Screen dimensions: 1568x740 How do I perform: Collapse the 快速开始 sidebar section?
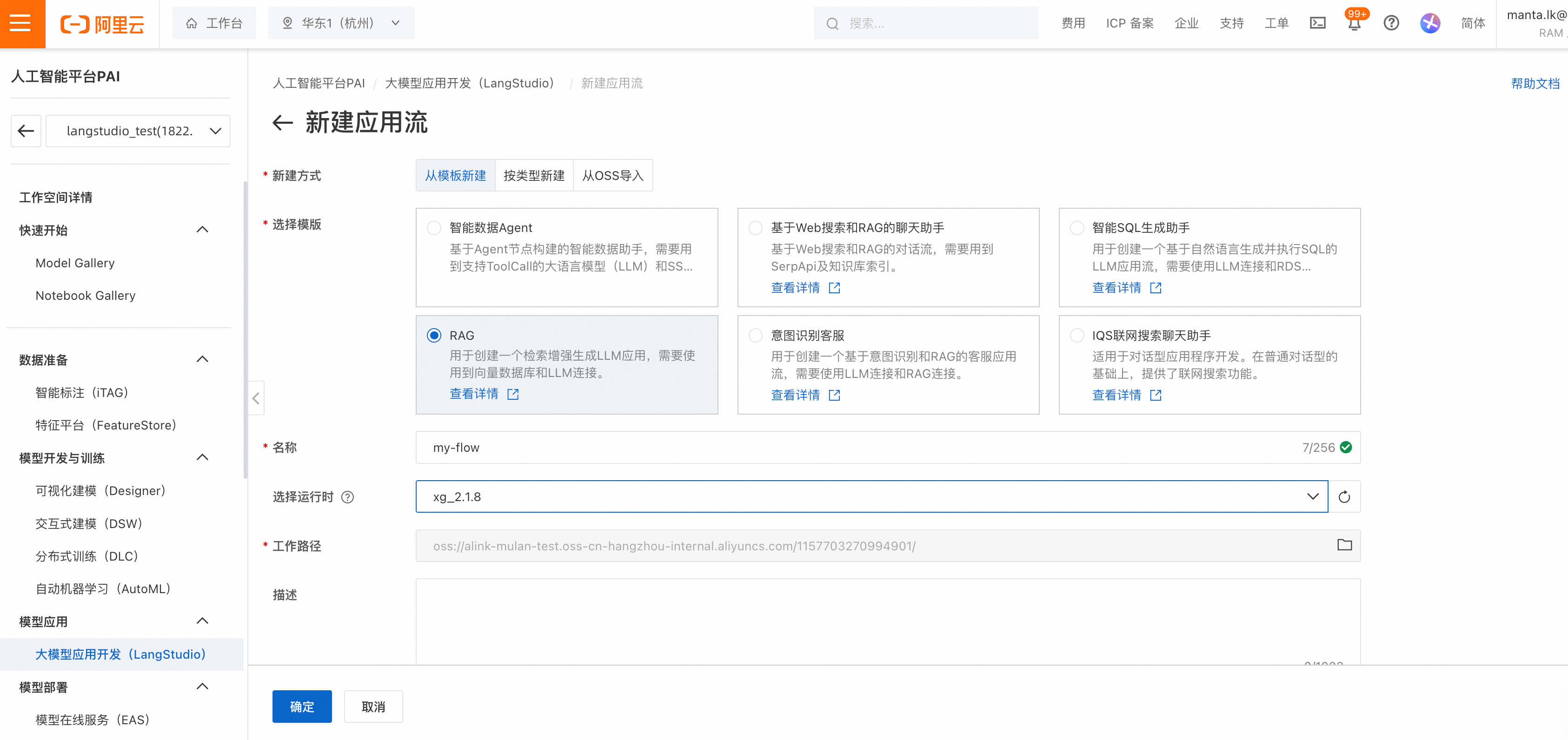tap(203, 230)
